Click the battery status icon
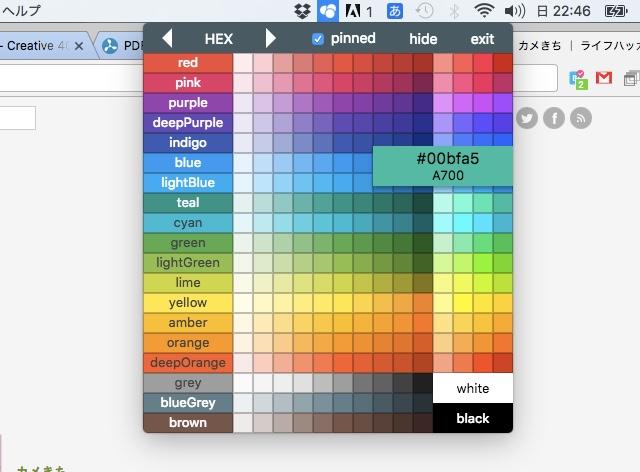Image resolution: width=640 pixels, height=472 pixels. (x=616, y=11)
